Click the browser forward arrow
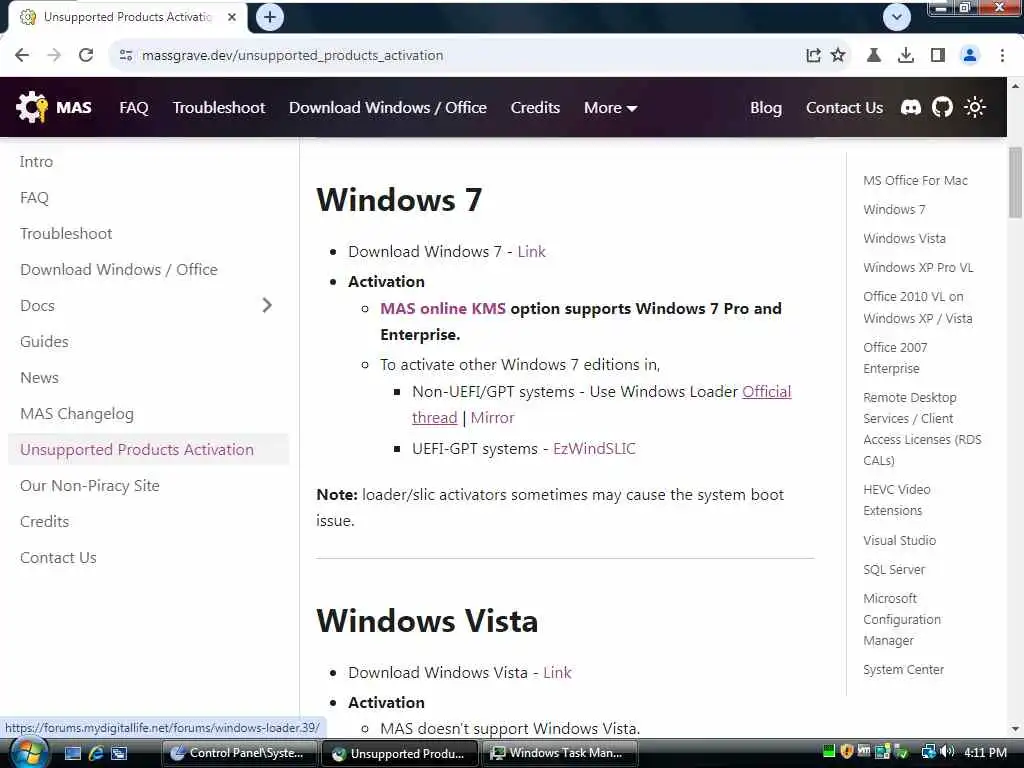The width and height of the screenshot is (1024, 768). coord(54,56)
